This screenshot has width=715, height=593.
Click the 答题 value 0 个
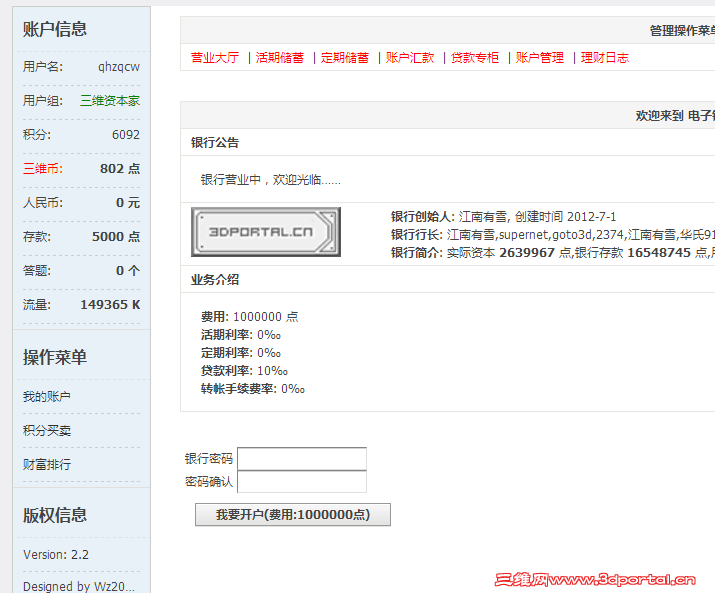point(128,270)
